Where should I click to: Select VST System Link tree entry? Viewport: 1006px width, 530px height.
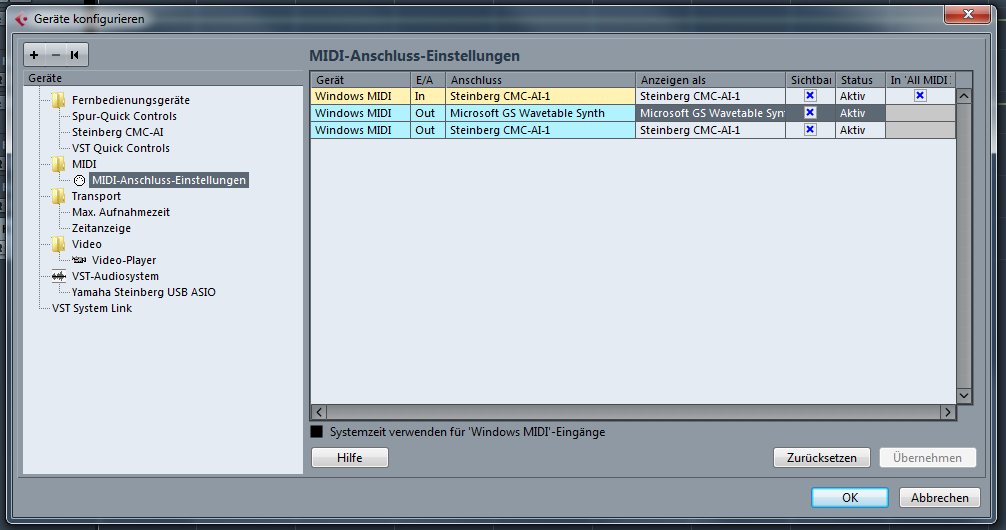click(x=92, y=309)
